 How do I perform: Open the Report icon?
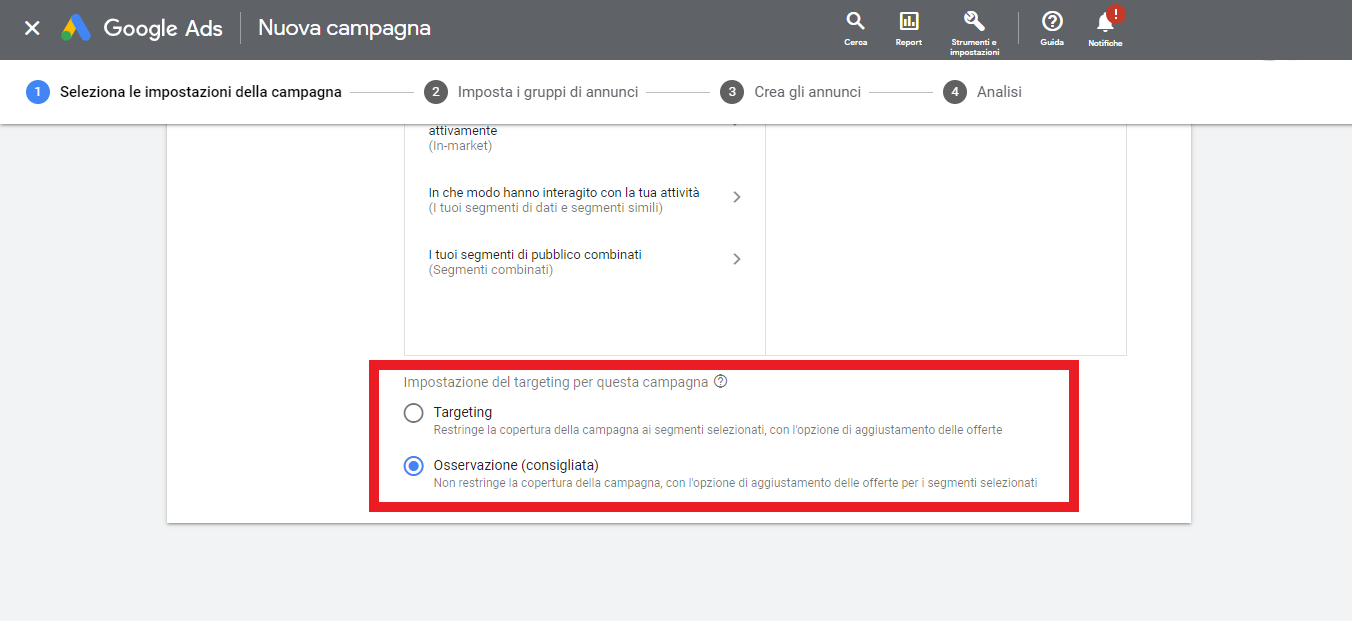(908, 22)
